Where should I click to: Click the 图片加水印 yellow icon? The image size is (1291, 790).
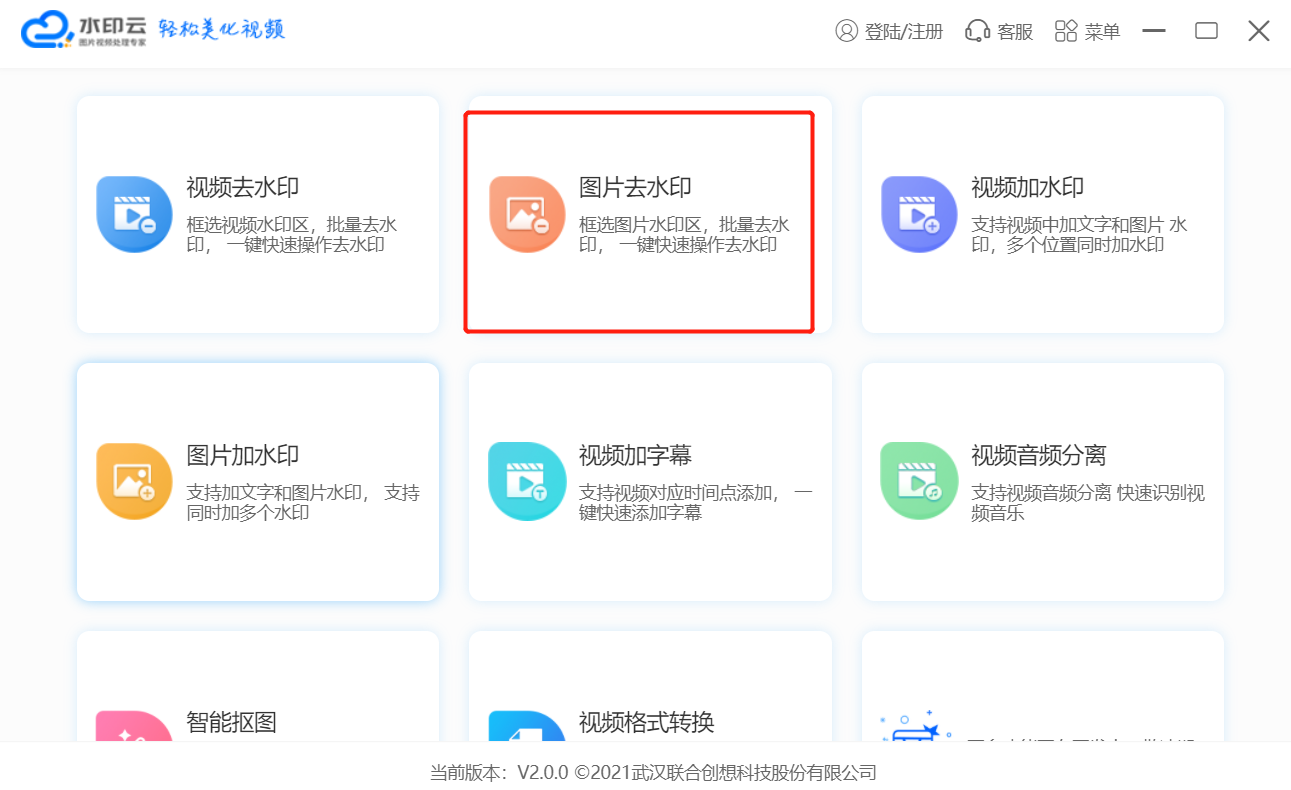pos(134,481)
